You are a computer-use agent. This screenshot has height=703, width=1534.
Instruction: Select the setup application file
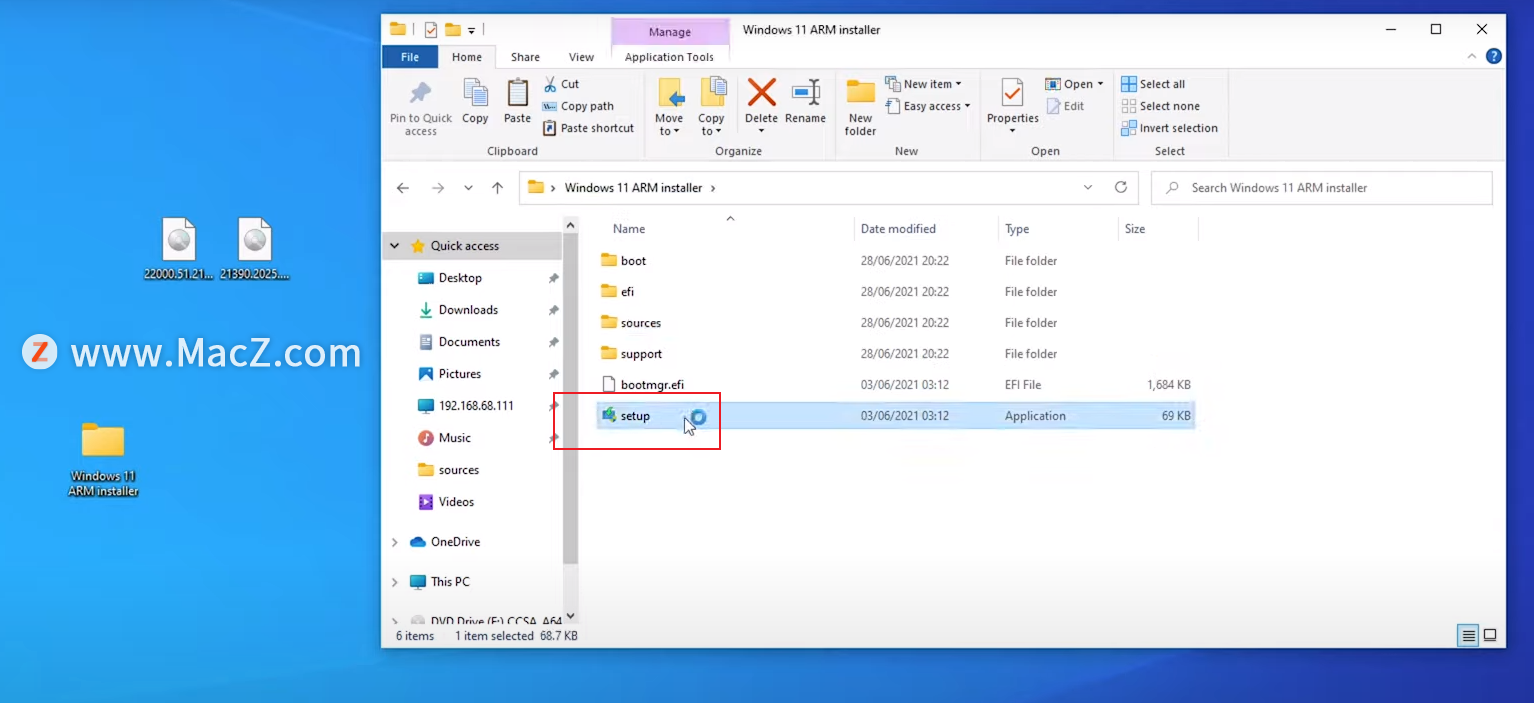tap(895, 416)
